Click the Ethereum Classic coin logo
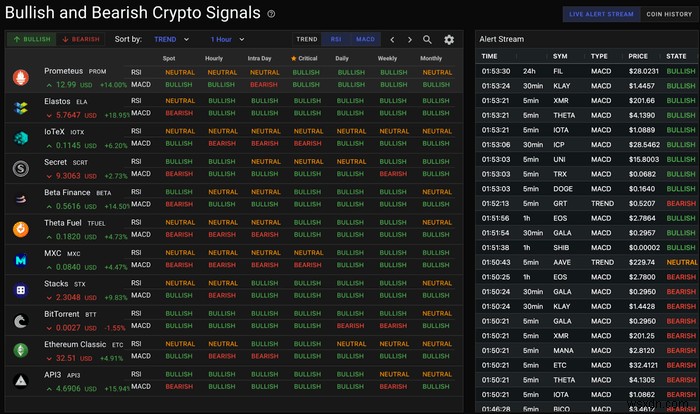This screenshot has height=414, width=700. click(x=21, y=351)
